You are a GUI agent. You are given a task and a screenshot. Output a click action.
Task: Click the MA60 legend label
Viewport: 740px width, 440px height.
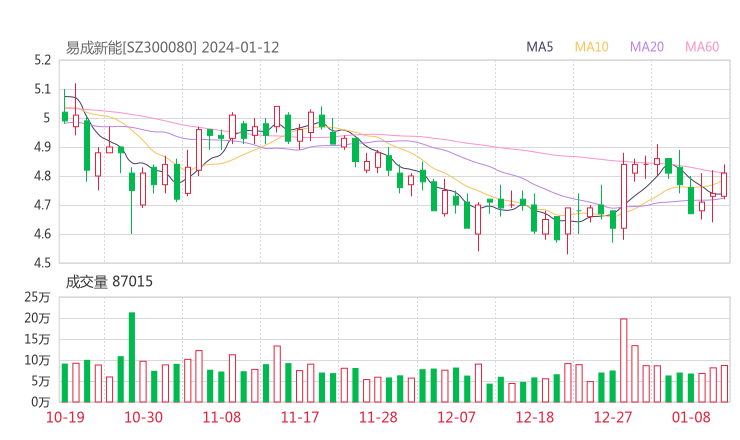click(x=702, y=47)
